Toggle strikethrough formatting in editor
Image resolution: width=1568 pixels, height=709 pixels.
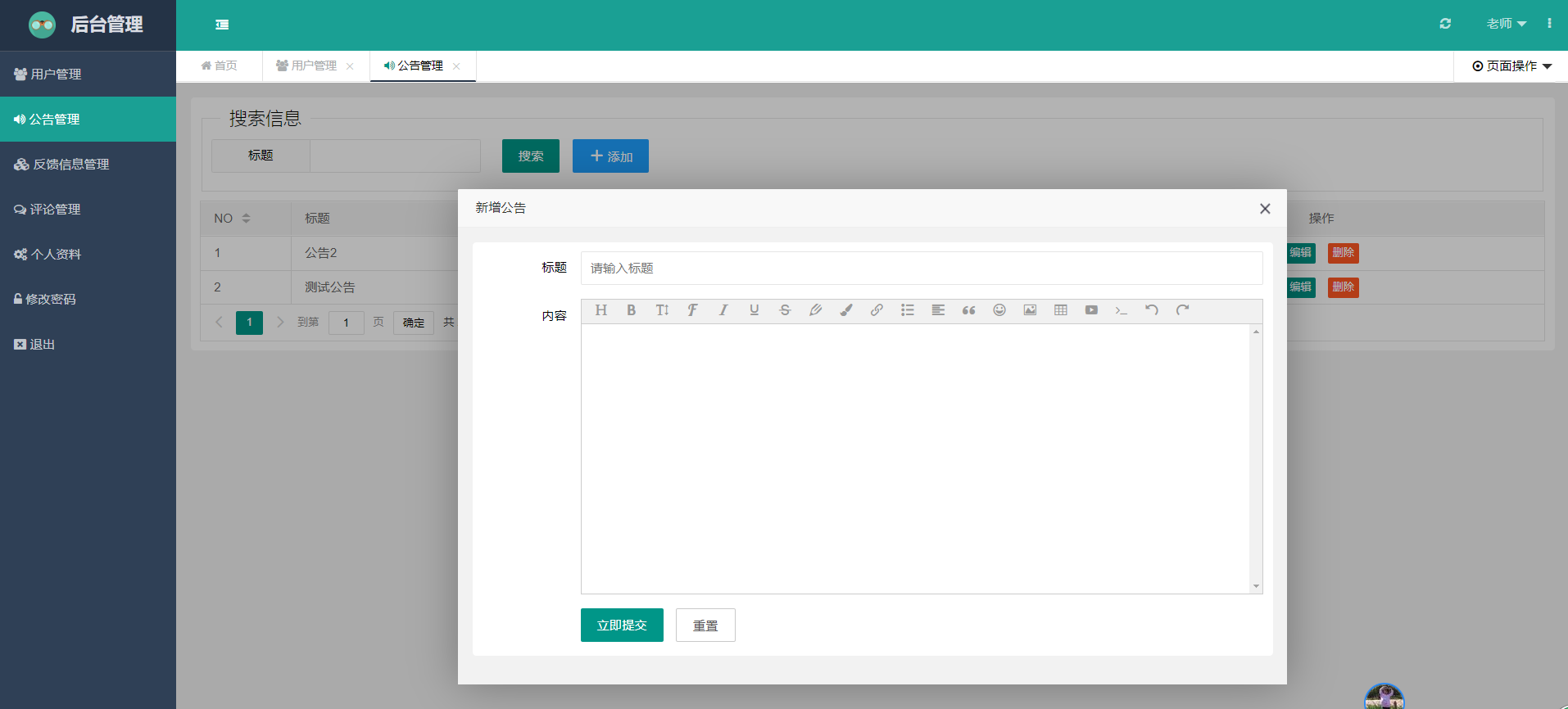[x=785, y=310]
